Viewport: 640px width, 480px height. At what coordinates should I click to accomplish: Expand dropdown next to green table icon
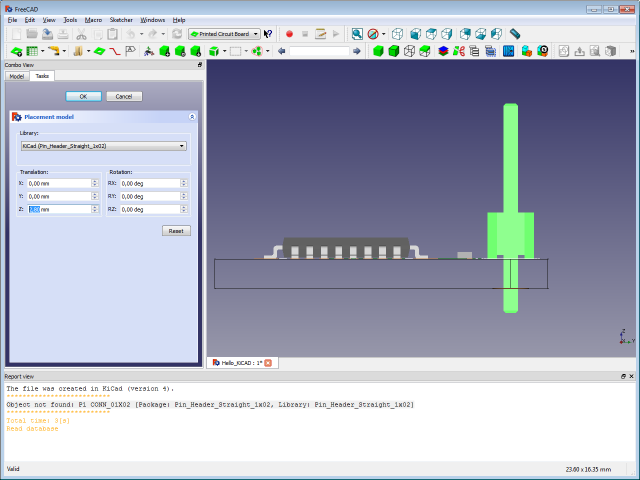(42, 51)
